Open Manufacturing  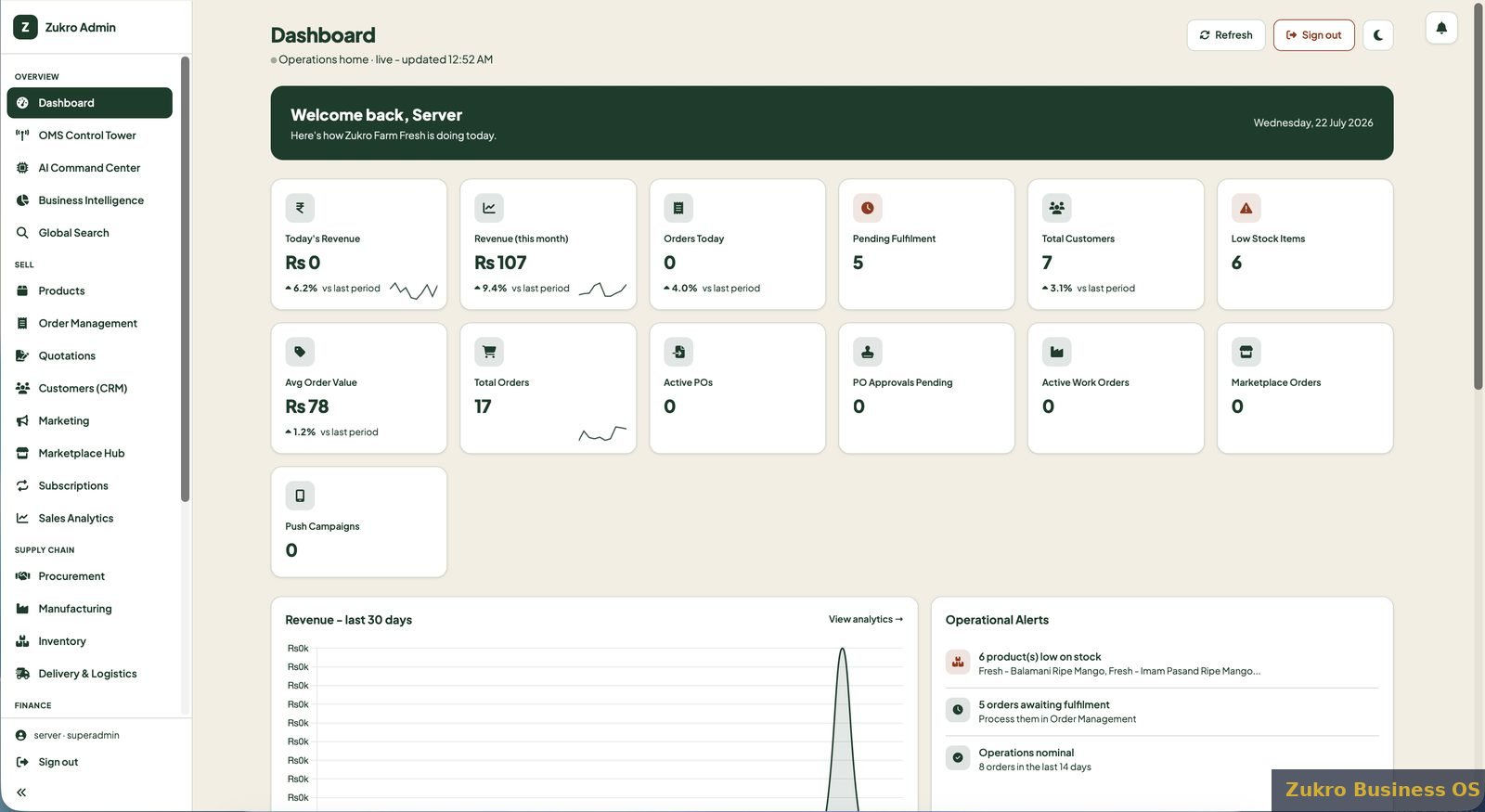[x=89, y=609]
